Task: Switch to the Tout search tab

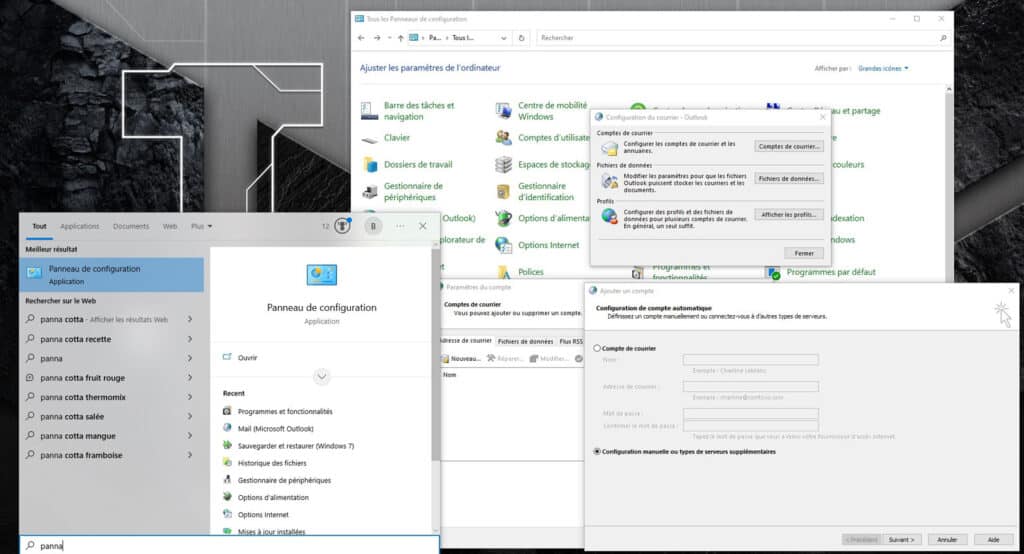Action: tap(39, 226)
